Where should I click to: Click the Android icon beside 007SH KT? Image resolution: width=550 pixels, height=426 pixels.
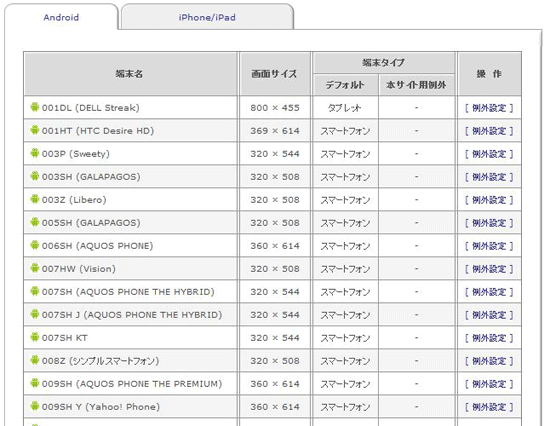click(34, 337)
